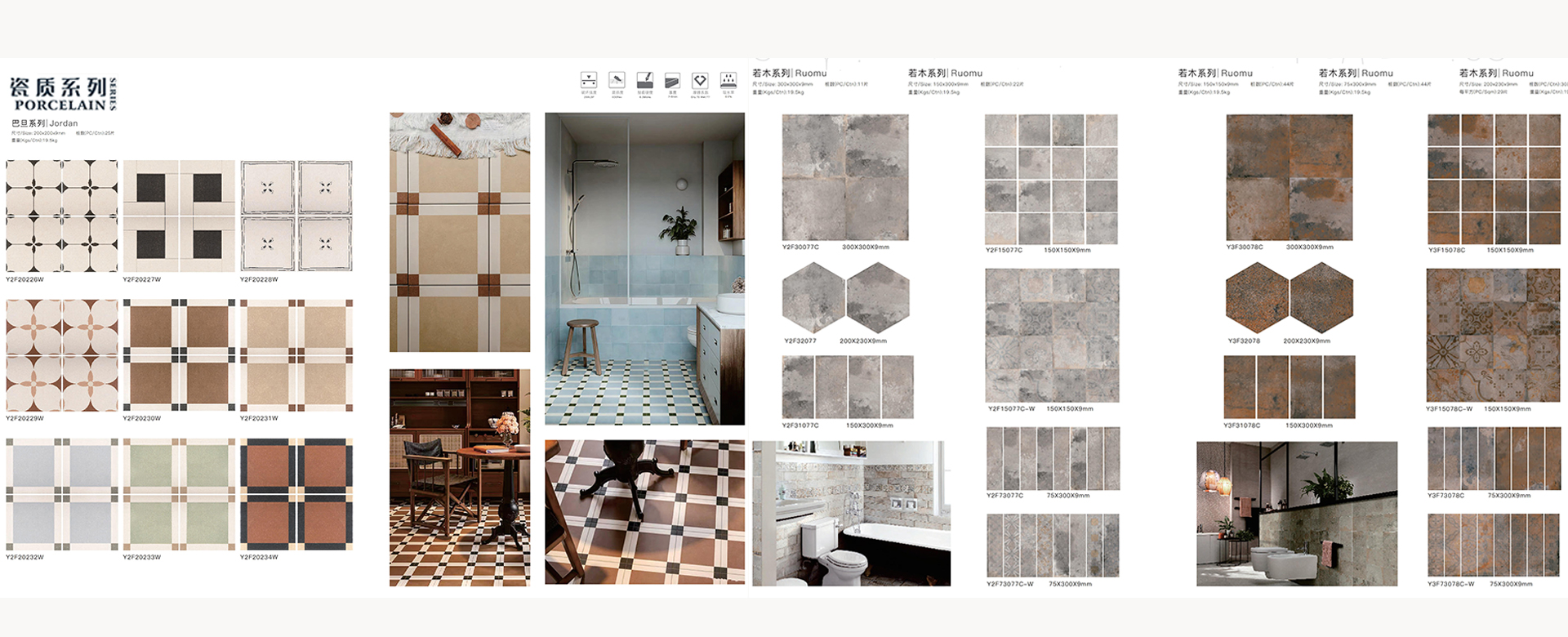Open rust hexagon tile Y3F32078
The width and height of the screenshot is (1568, 637).
[1290, 298]
